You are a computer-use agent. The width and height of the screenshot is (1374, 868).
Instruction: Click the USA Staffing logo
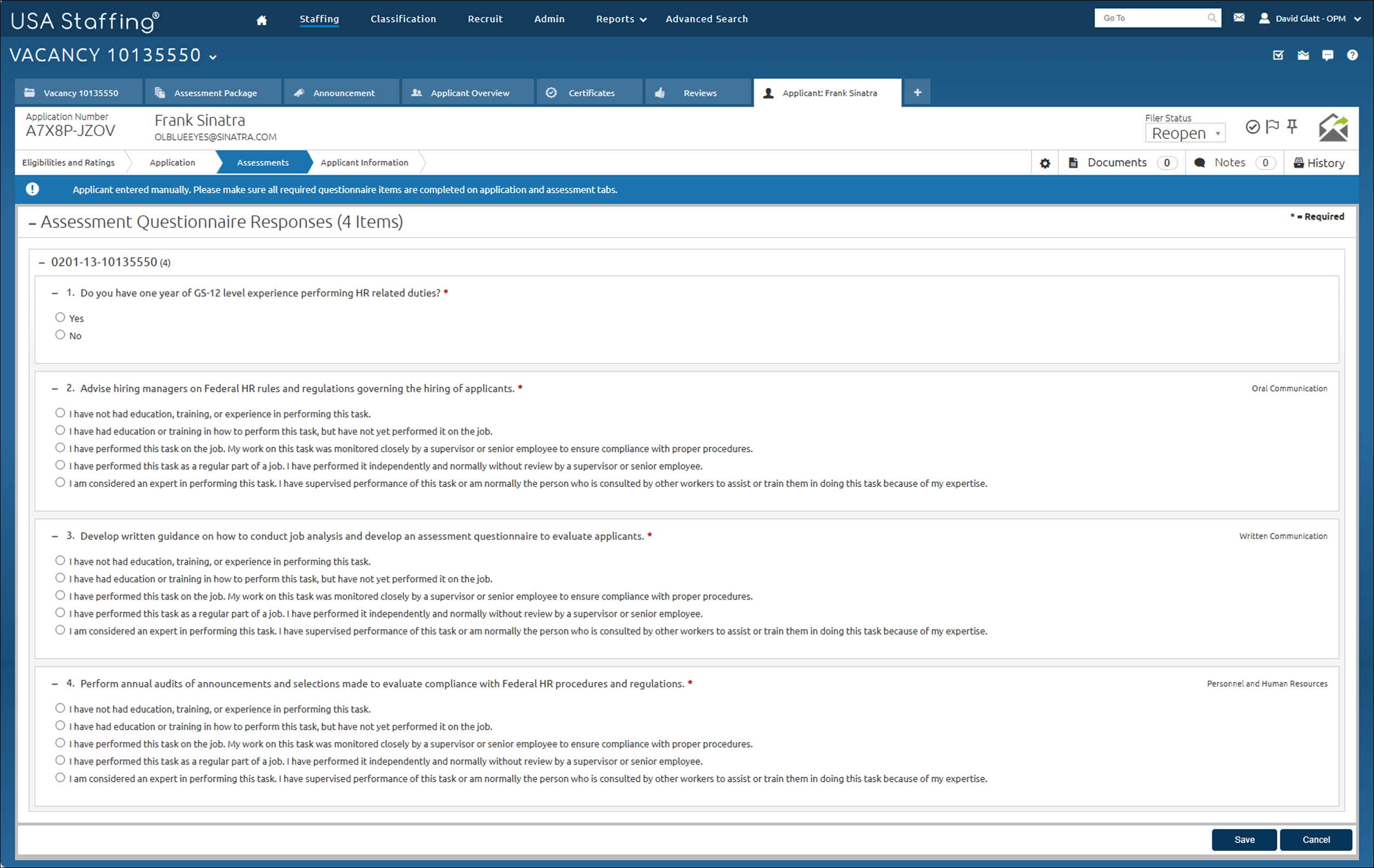tap(85, 21)
